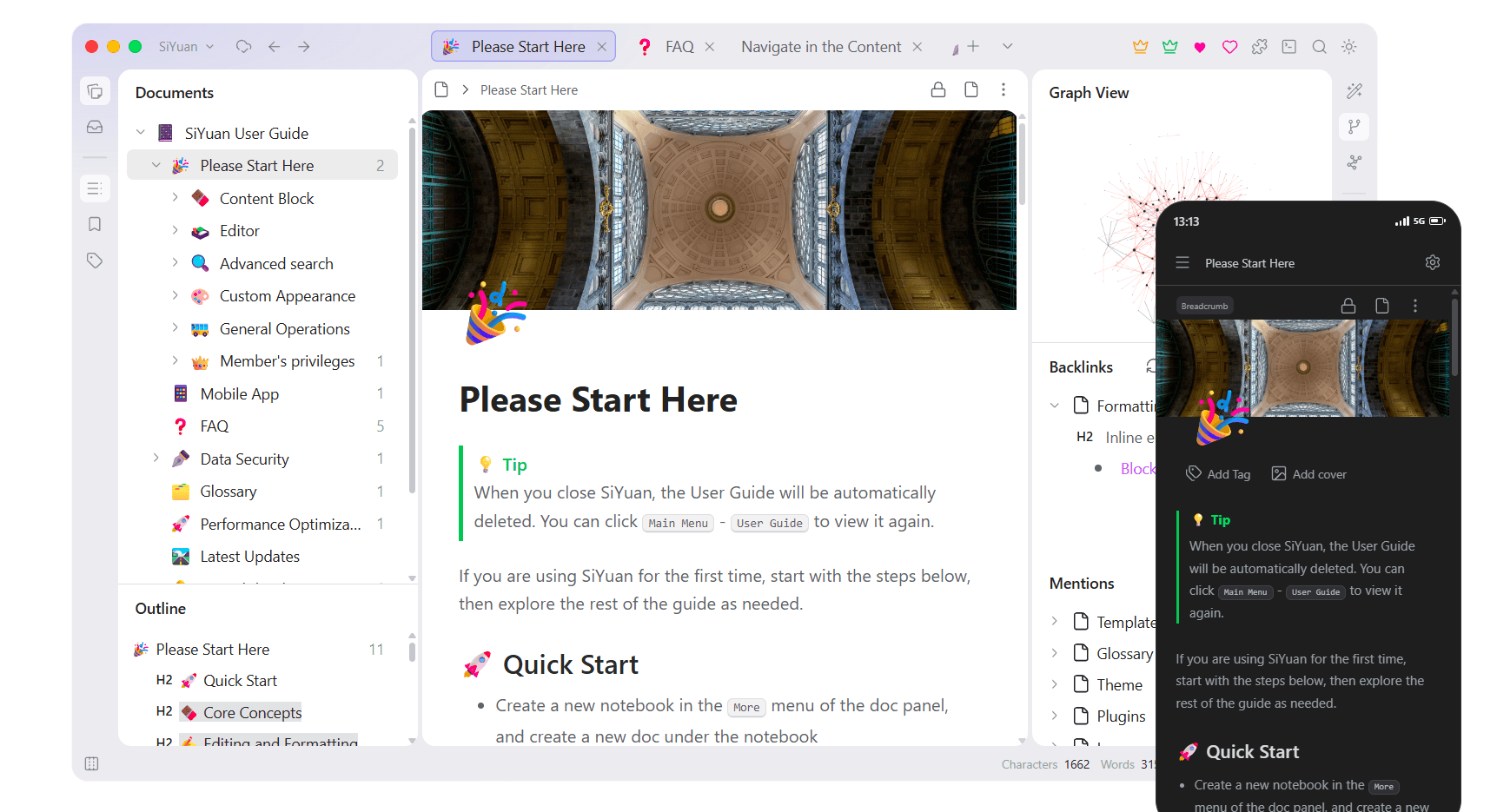Switch to the Please Start Here tab

(523, 47)
